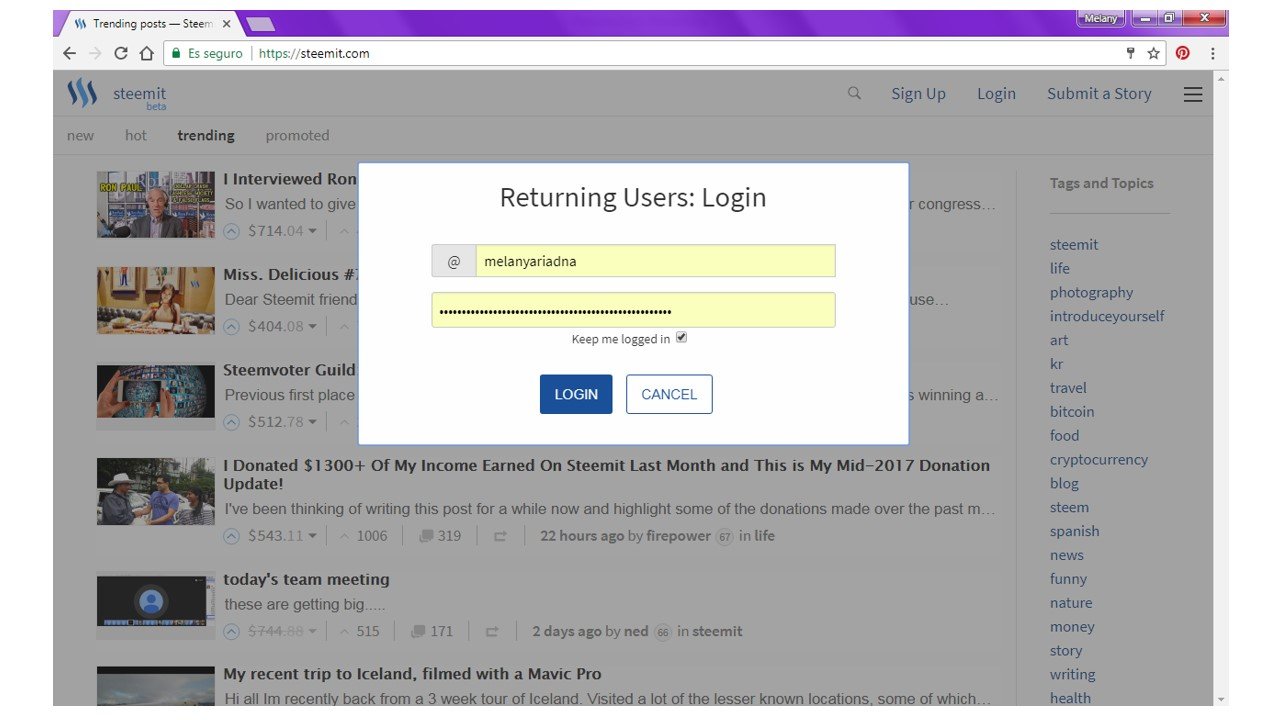This screenshot has width=1280, height=720.
Task: Open the promoted posts tab
Action: click(x=297, y=135)
